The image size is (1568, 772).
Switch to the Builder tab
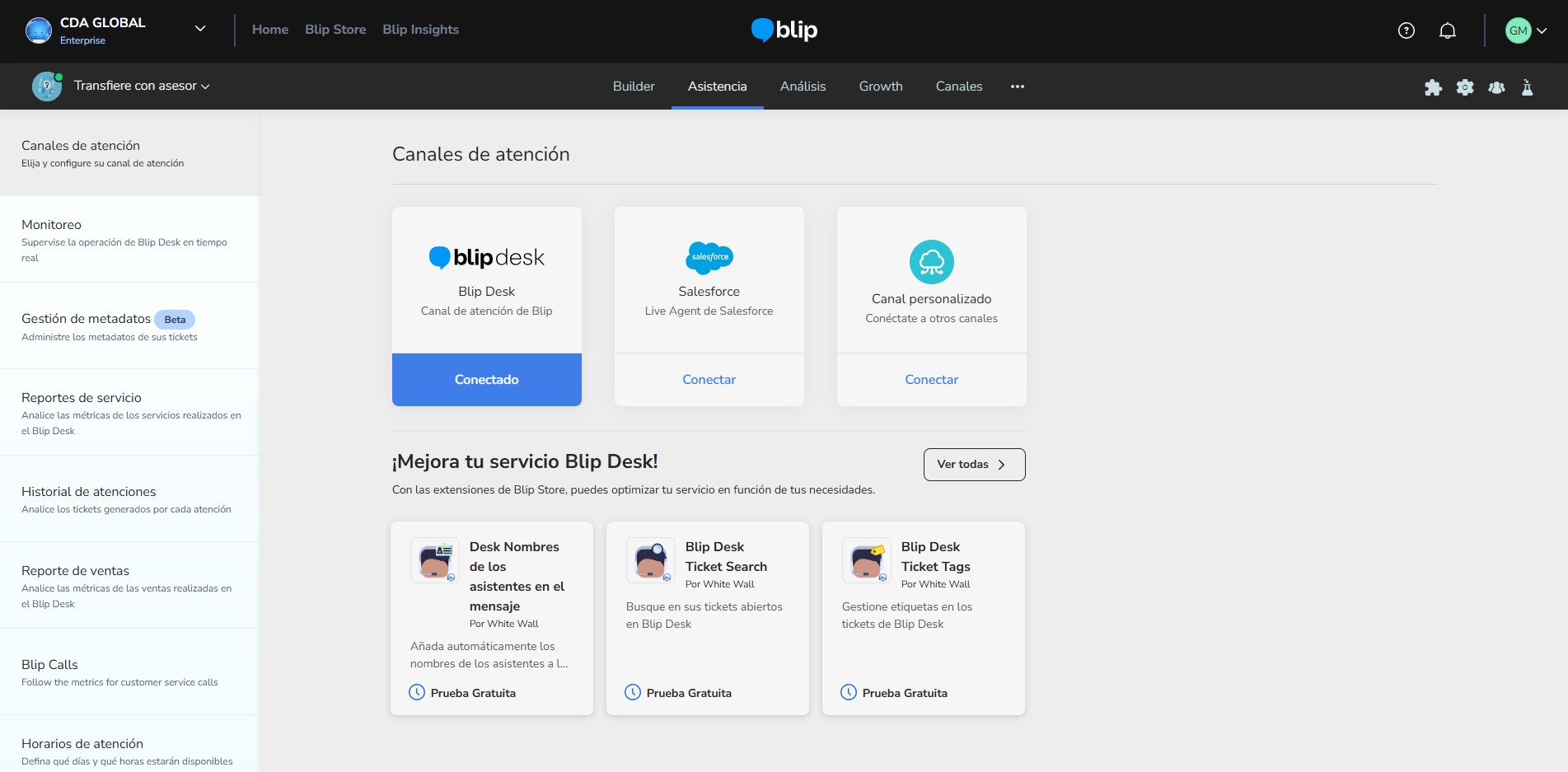coord(634,87)
